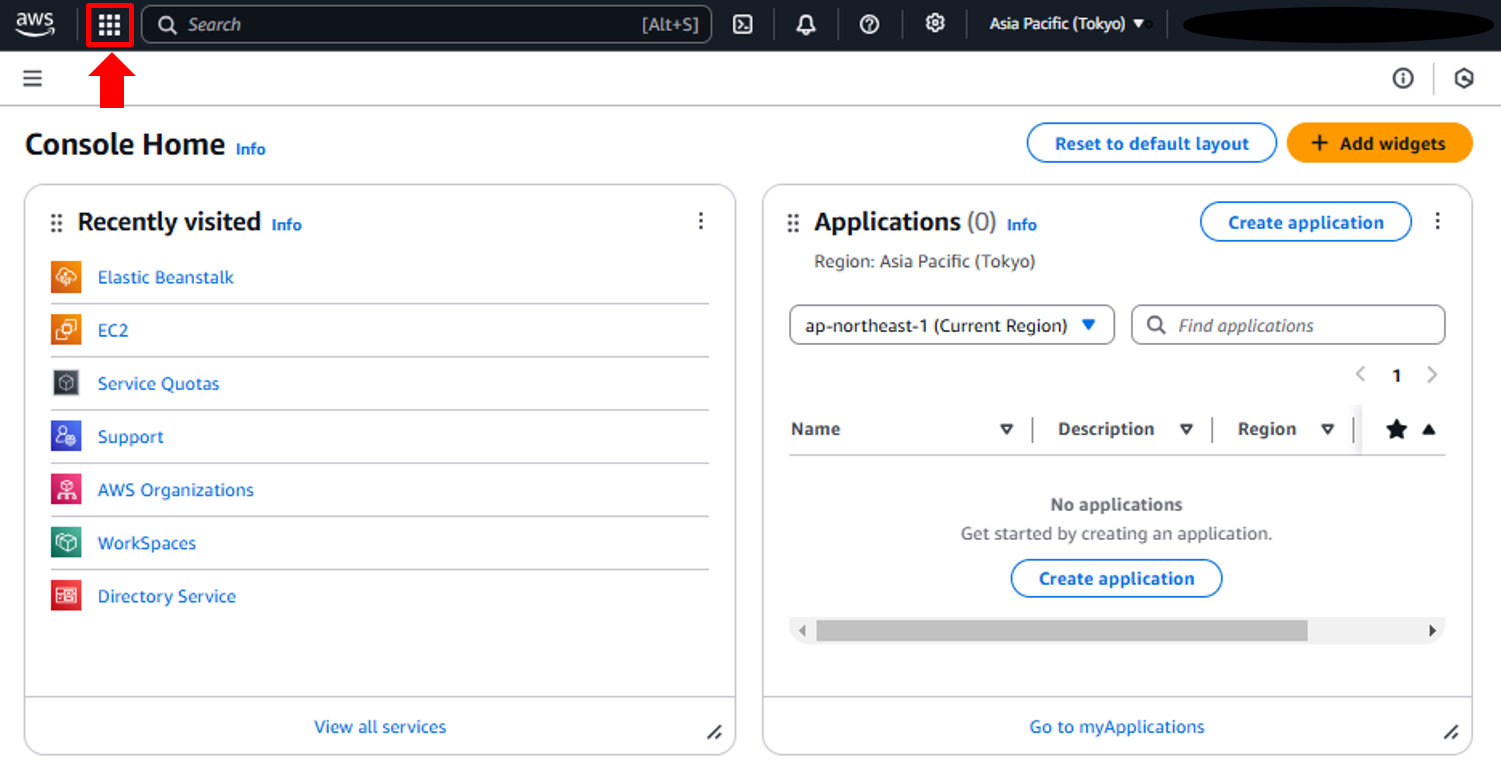Open Recently visited widget options menu
Viewport: 1501px width, 765px height.
coord(701,221)
